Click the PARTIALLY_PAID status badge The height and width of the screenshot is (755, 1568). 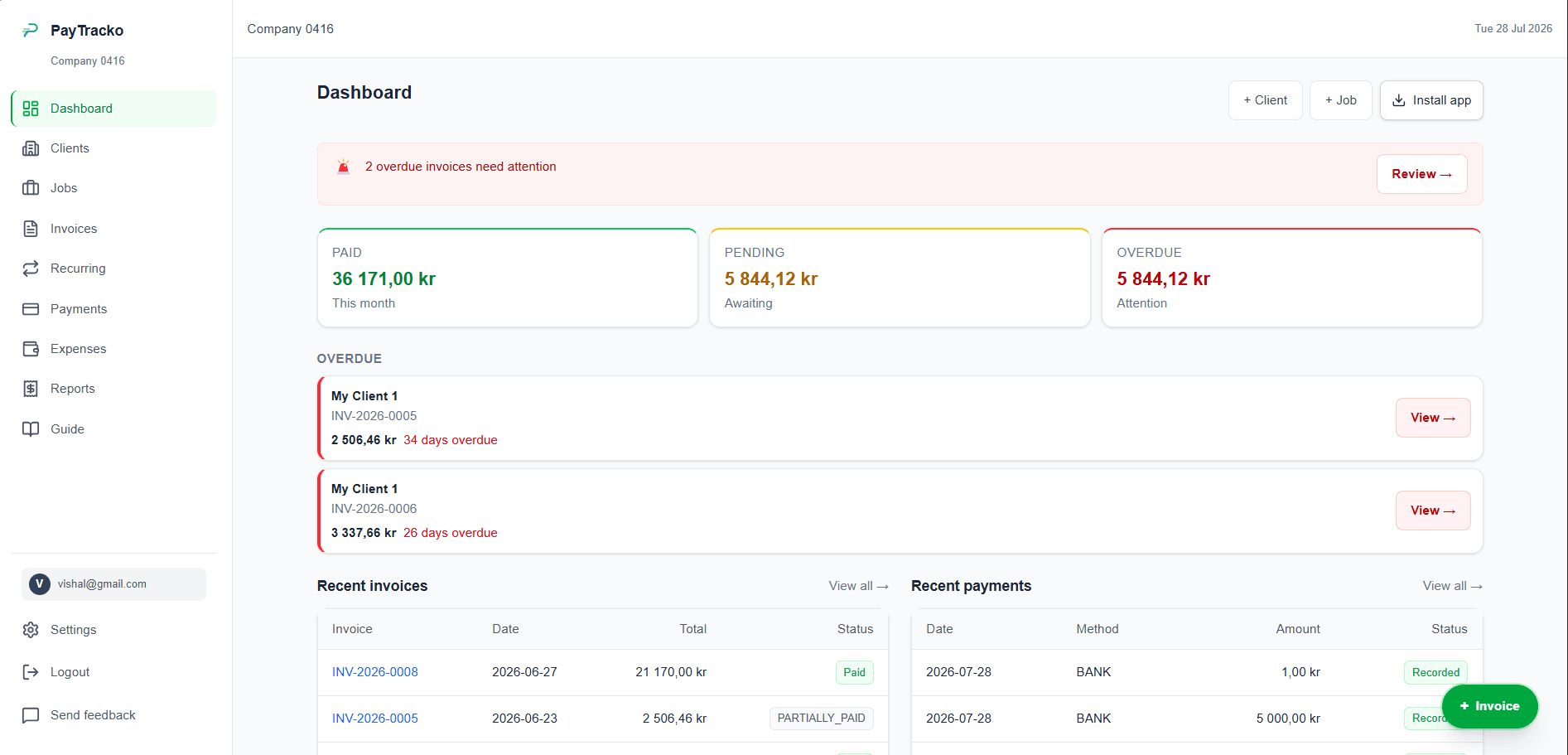coord(821,719)
